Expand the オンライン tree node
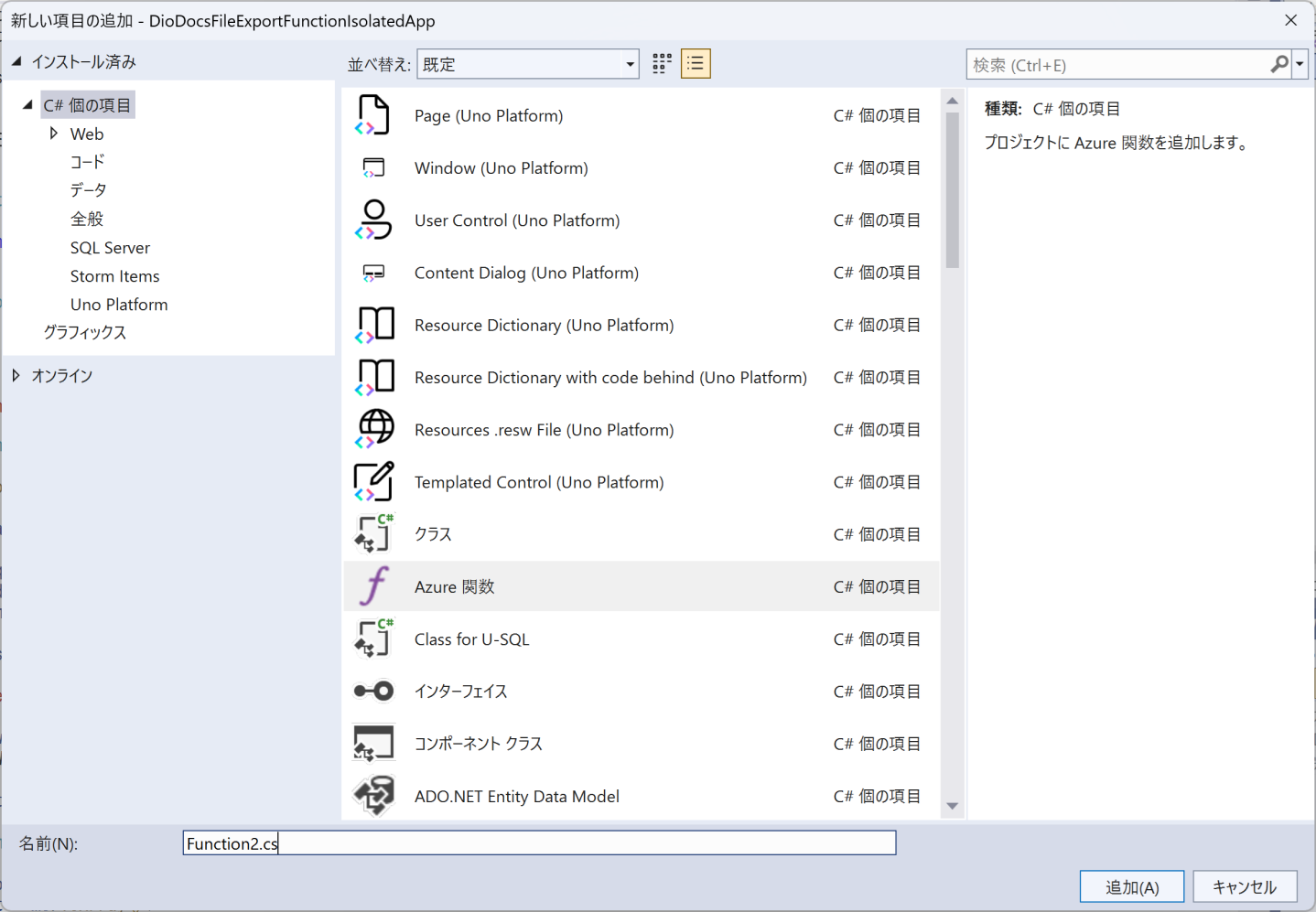This screenshot has height=912, width=1316. 16,375
